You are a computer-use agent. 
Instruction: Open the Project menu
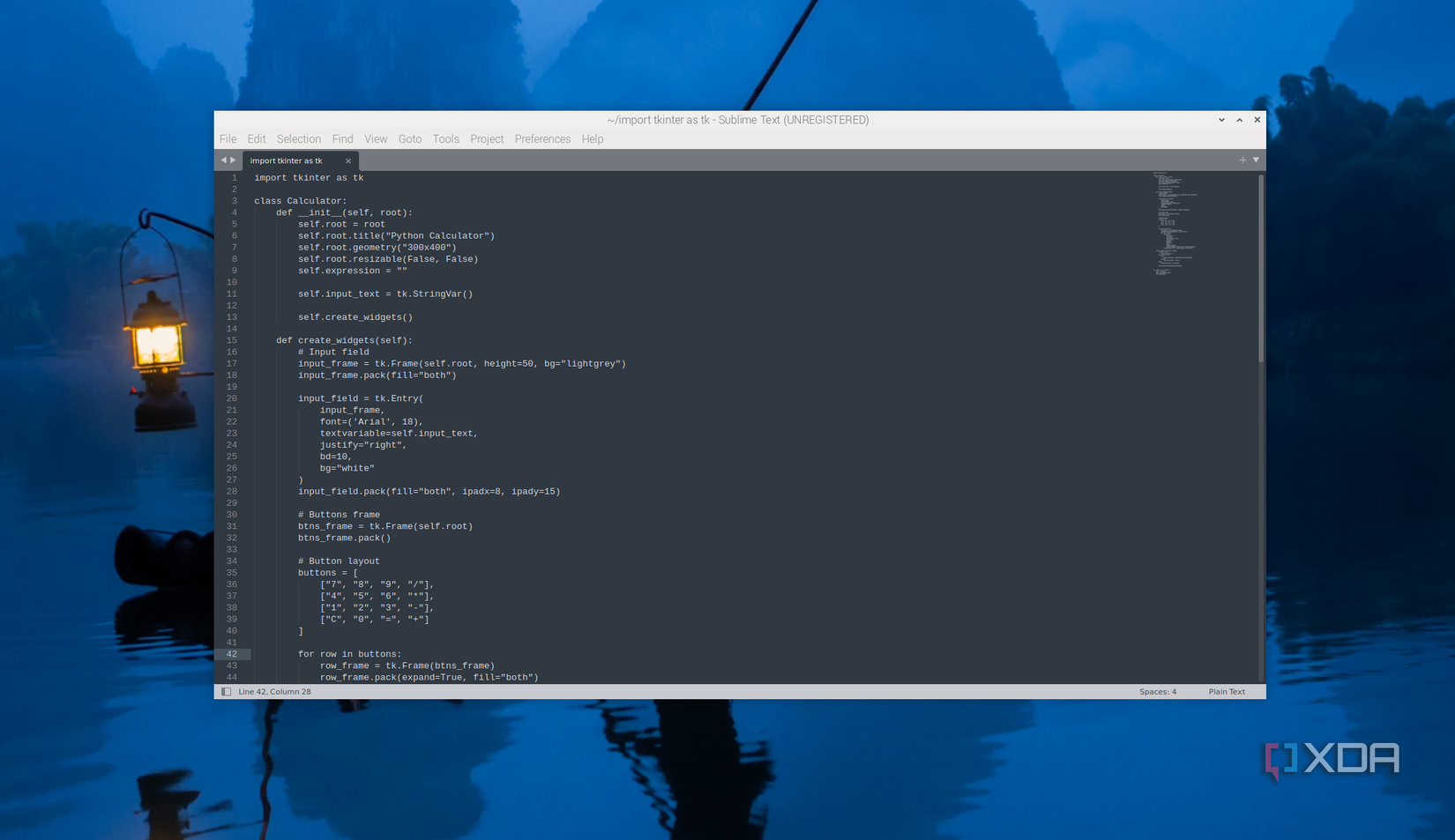(486, 138)
